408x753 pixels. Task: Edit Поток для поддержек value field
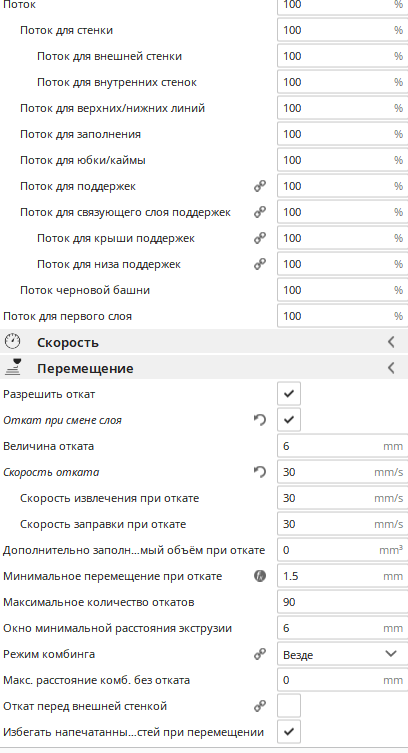click(342, 186)
